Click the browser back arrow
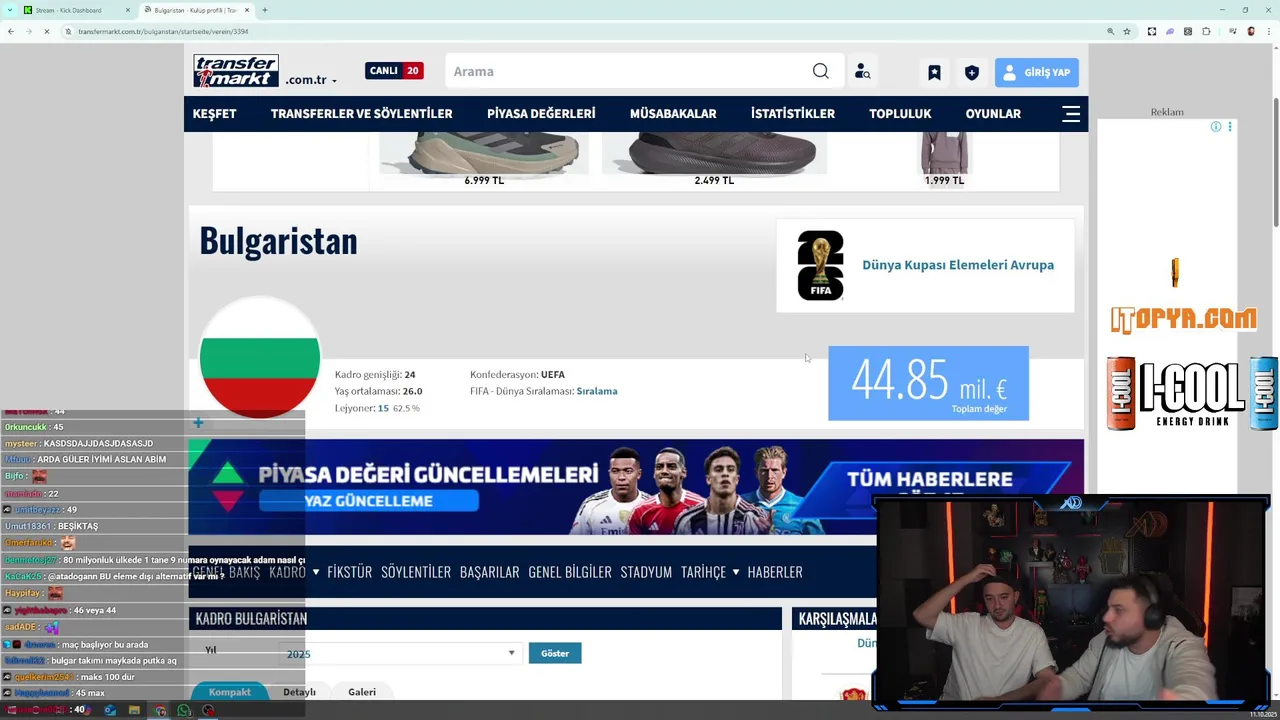 click(x=11, y=31)
